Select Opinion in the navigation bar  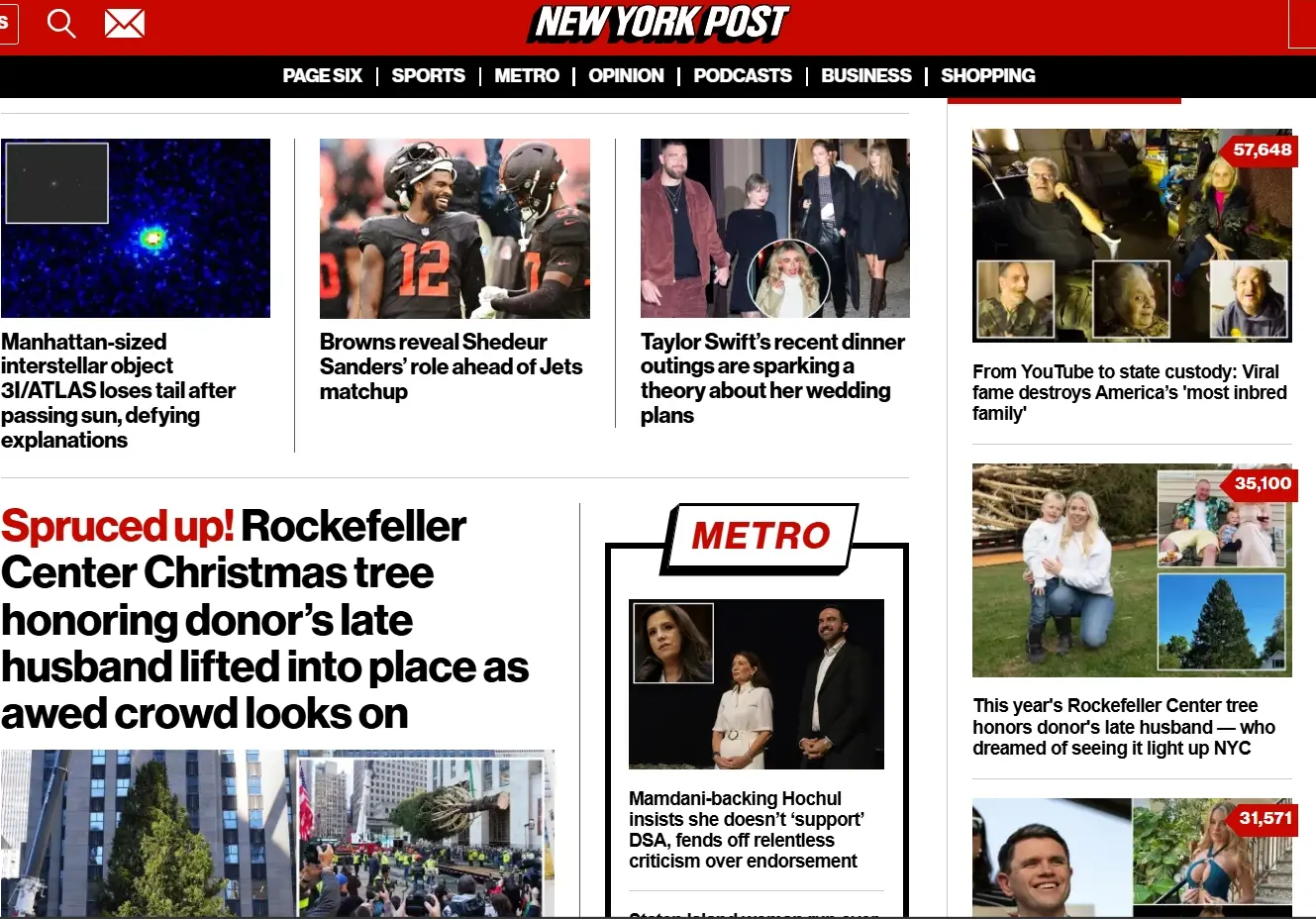click(626, 76)
